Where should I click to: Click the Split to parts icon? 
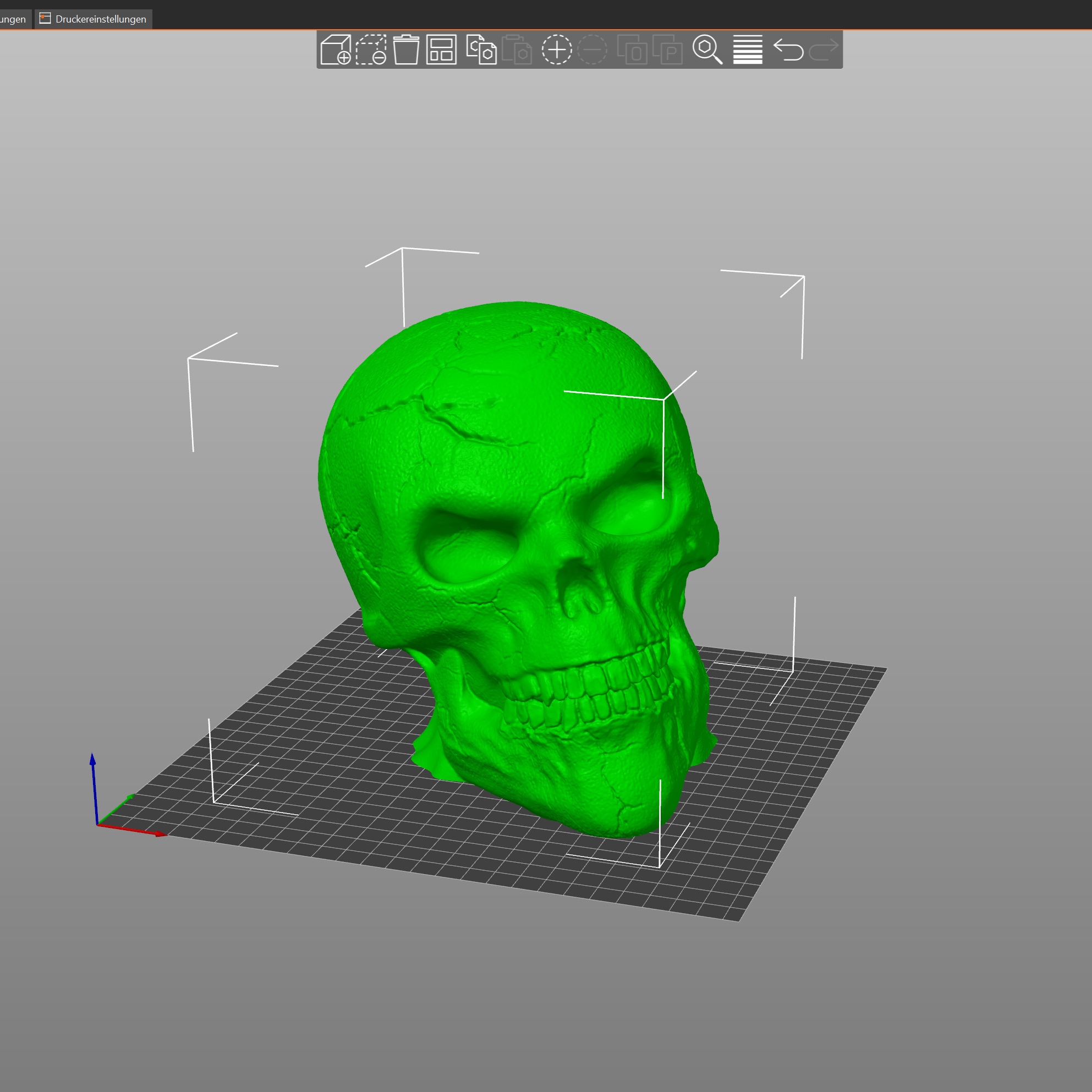point(667,50)
